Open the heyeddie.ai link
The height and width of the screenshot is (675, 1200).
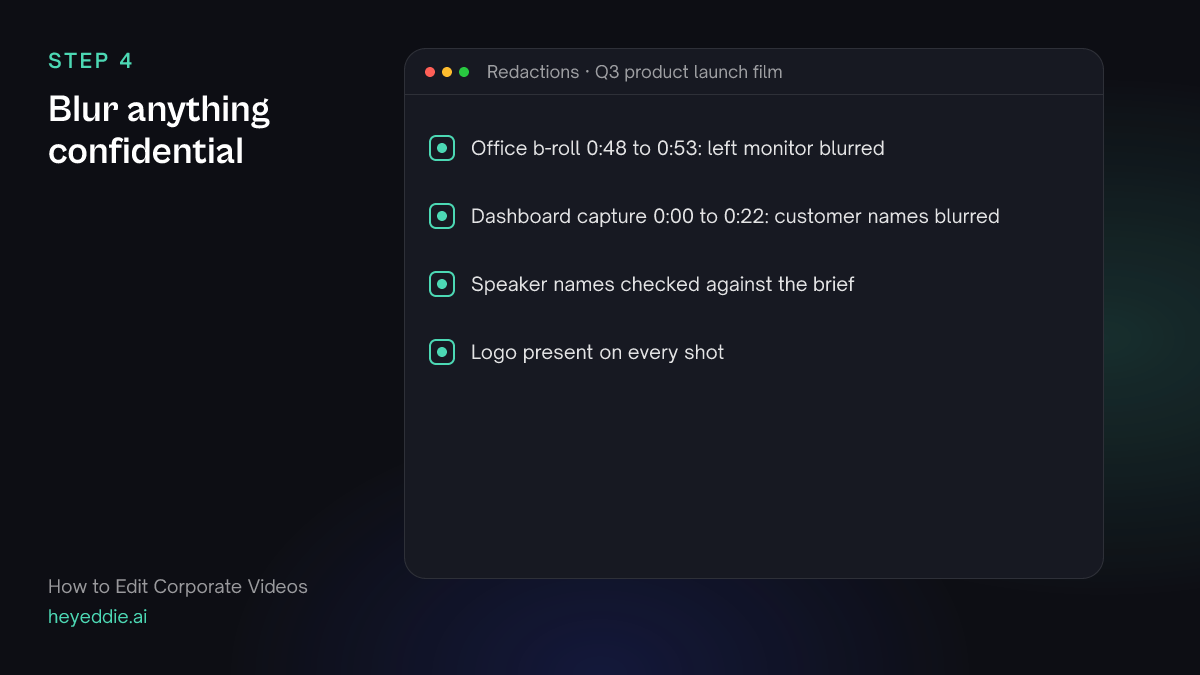pos(97,617)
